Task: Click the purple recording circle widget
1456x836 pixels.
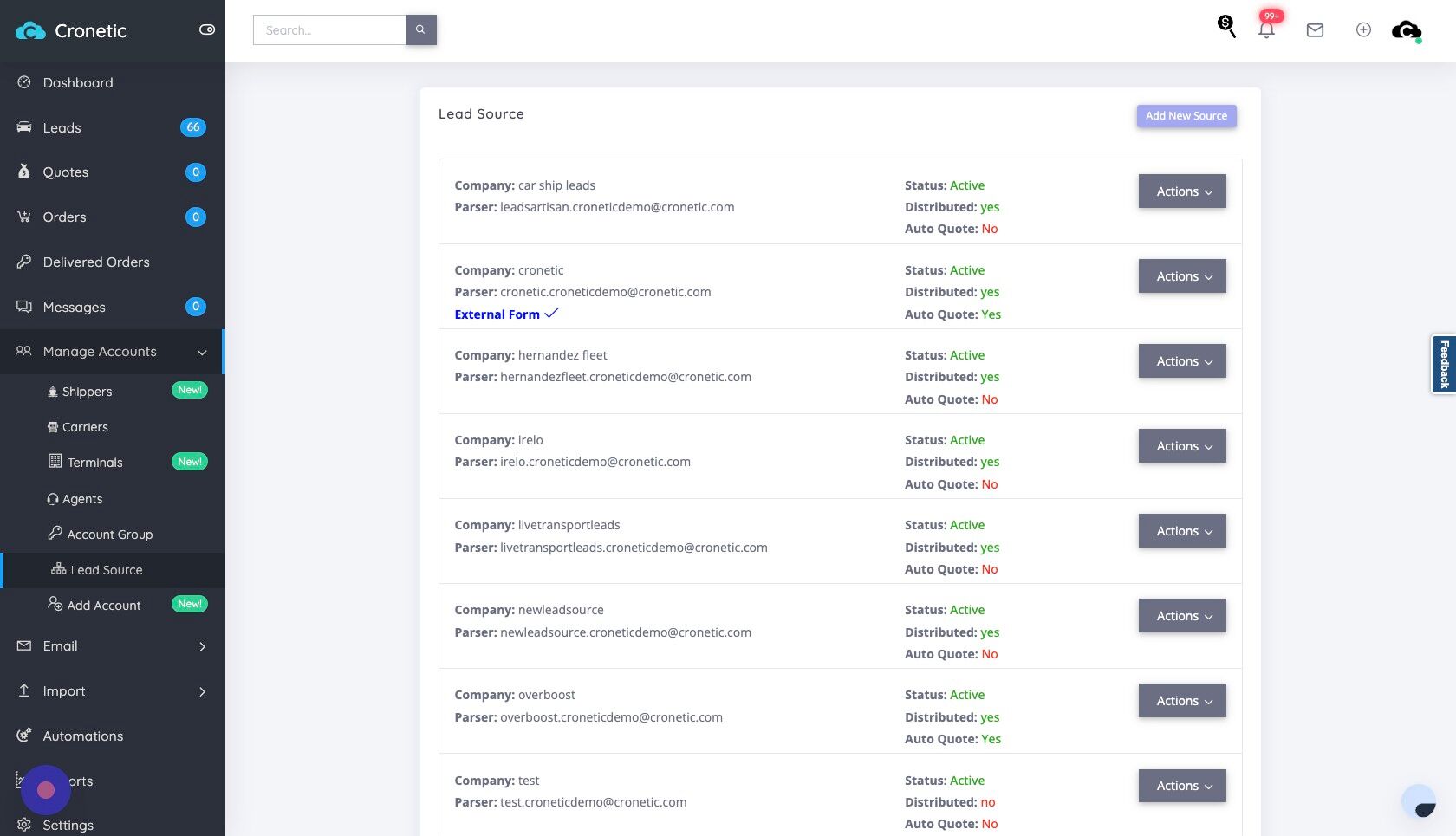Action: click(x=46, y=790)
